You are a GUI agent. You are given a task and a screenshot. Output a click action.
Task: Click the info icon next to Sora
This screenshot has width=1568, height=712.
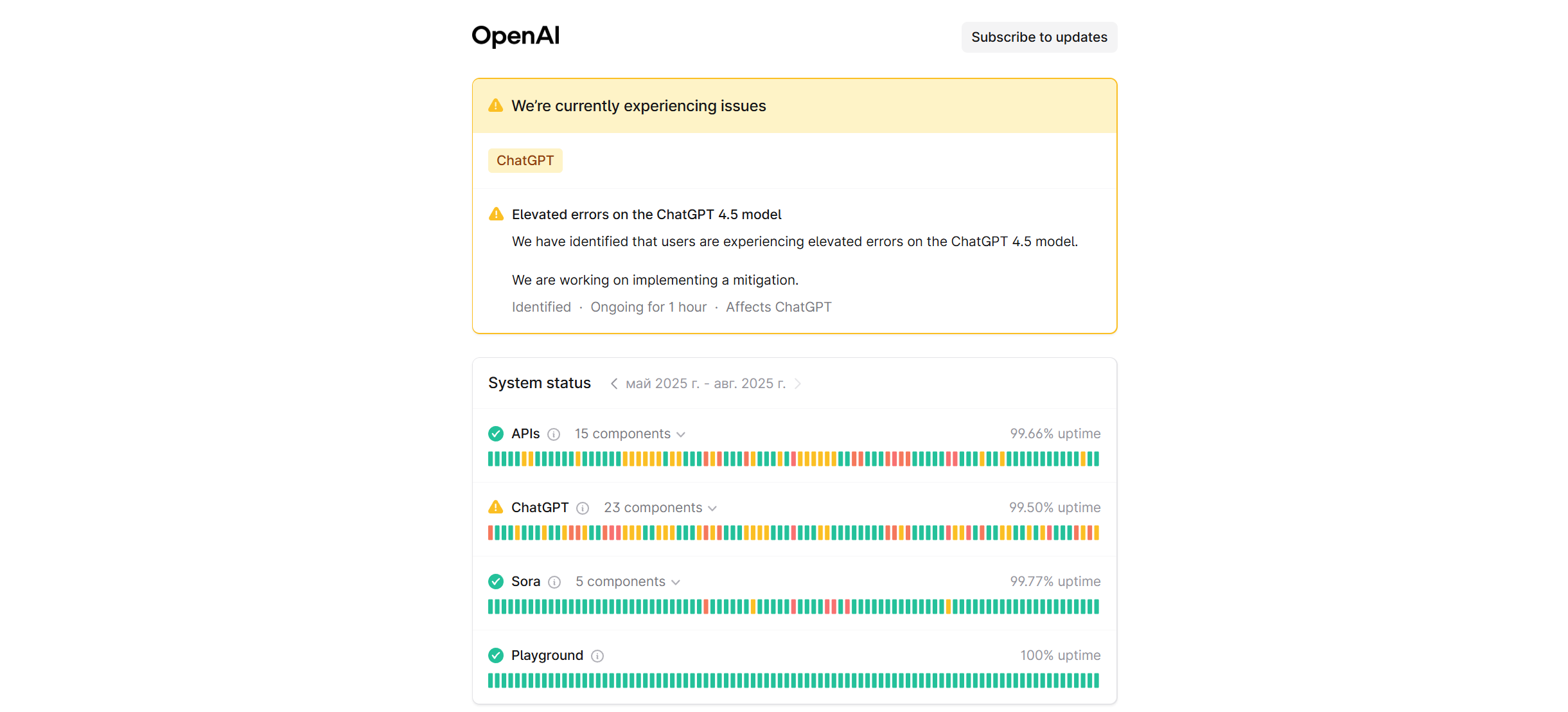click(x=554, y=582)
